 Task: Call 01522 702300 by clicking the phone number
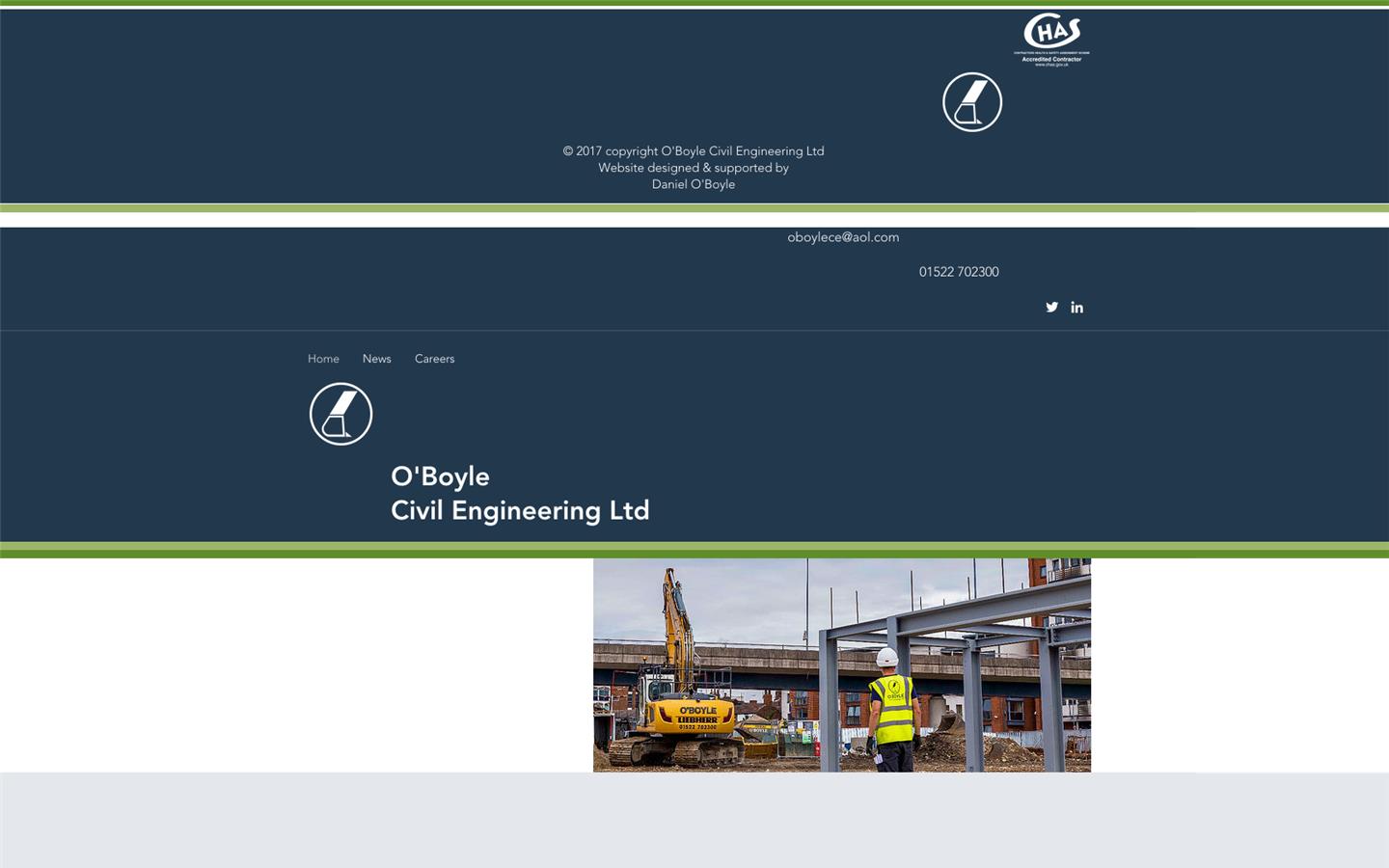pos(958,271)
